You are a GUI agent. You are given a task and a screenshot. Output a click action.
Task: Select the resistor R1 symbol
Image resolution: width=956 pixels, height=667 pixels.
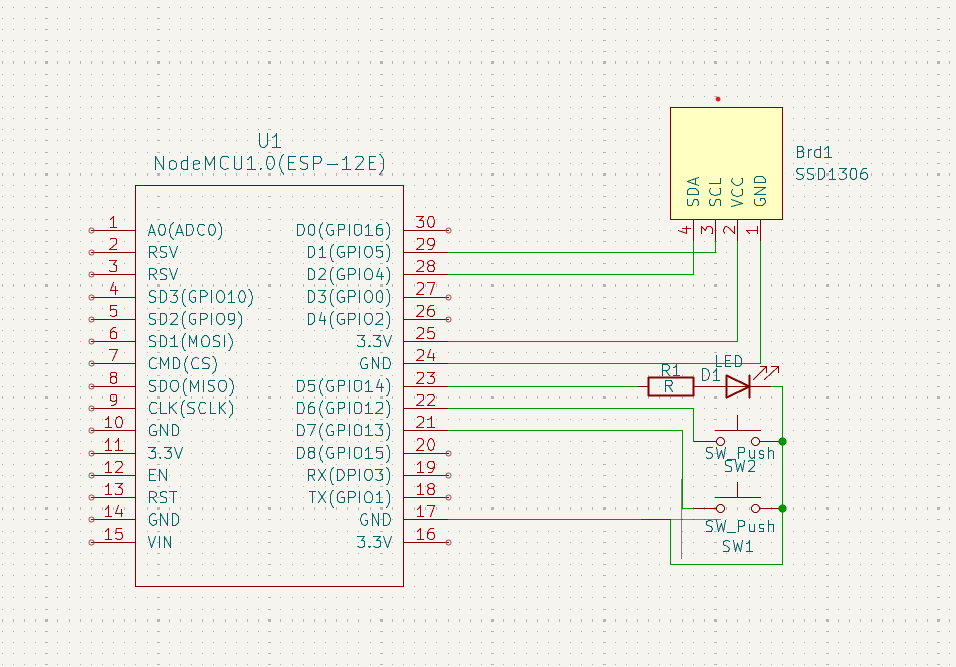pos(671,387)
